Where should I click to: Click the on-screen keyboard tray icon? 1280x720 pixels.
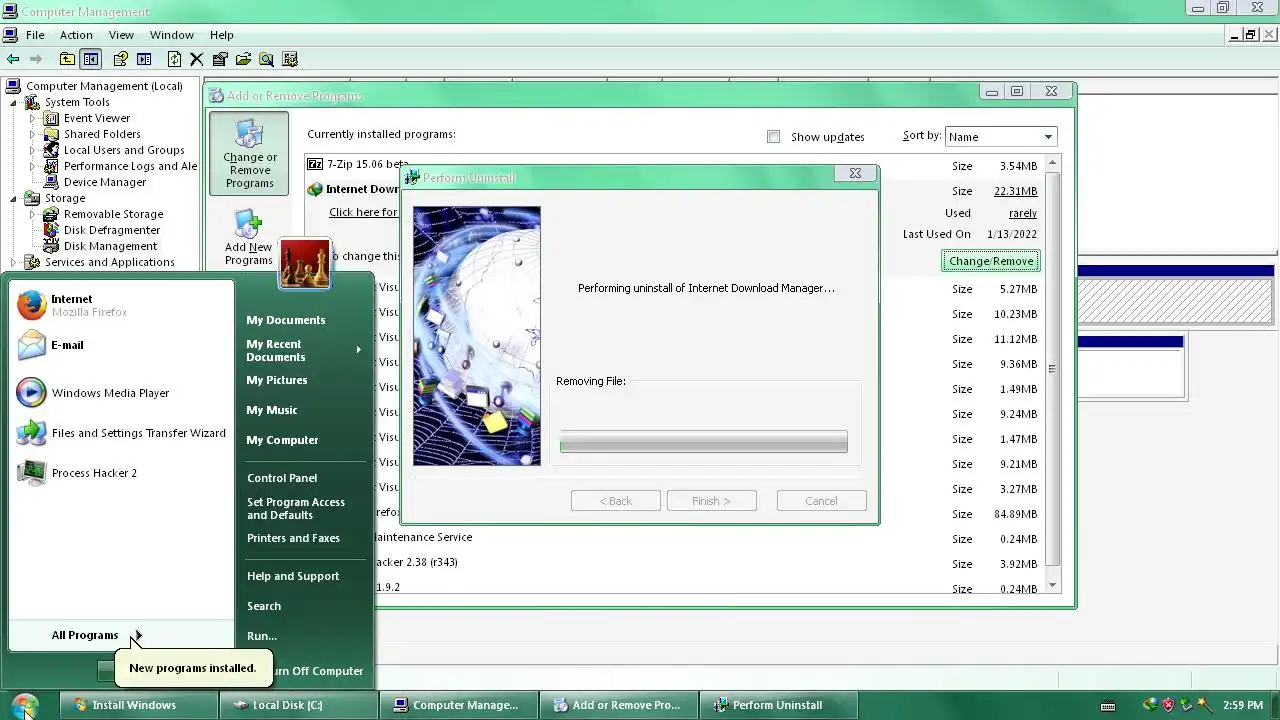1108,705
